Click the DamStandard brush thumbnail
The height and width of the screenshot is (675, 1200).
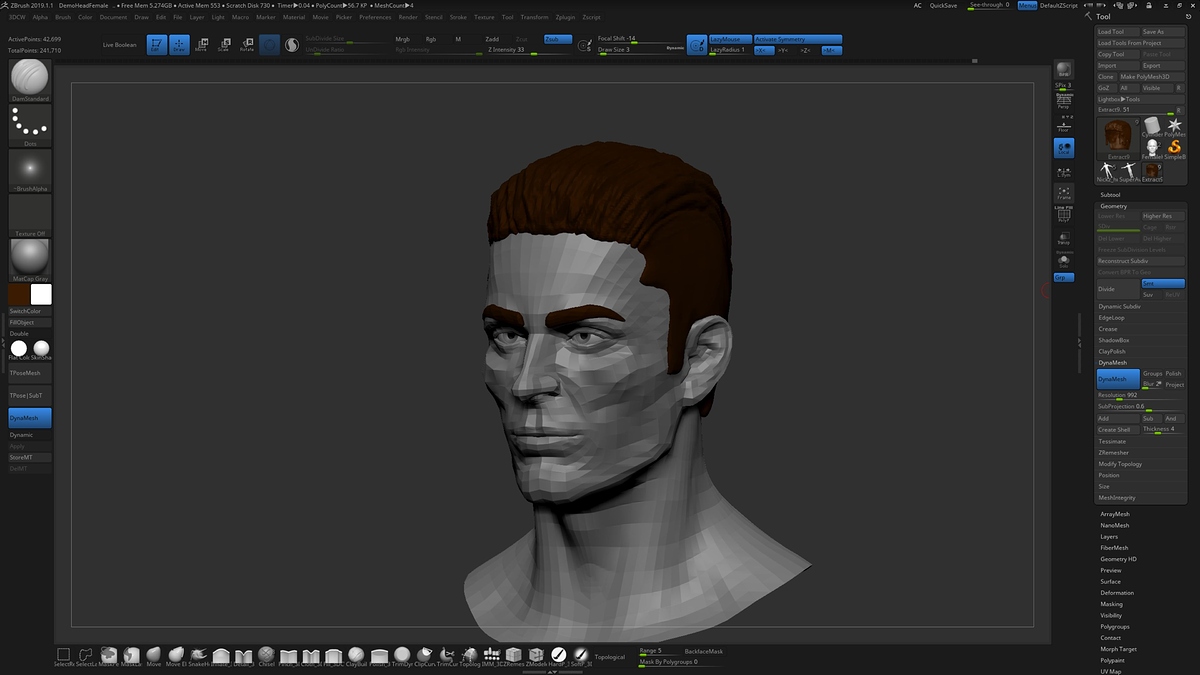pyautogui.click(x=30, y=77)
